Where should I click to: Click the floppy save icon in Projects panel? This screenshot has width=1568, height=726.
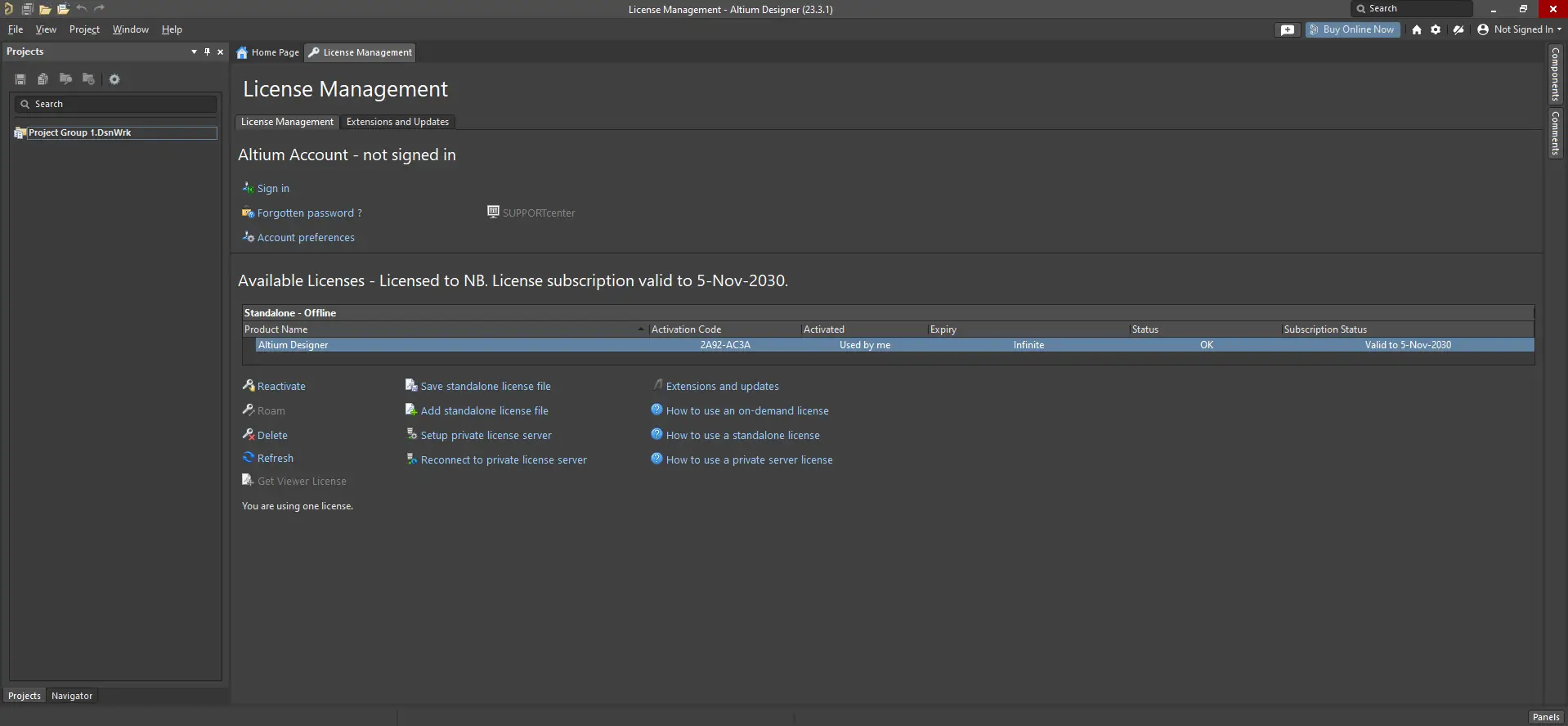20,79
